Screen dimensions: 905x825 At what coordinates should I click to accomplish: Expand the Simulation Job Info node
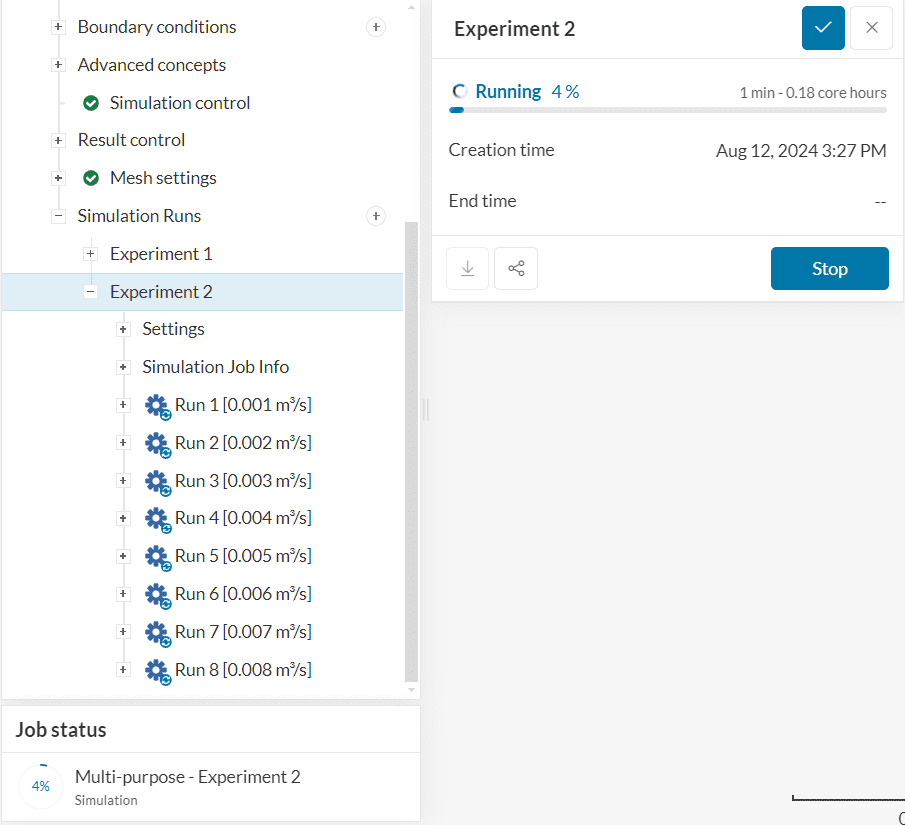click(123, 367)
